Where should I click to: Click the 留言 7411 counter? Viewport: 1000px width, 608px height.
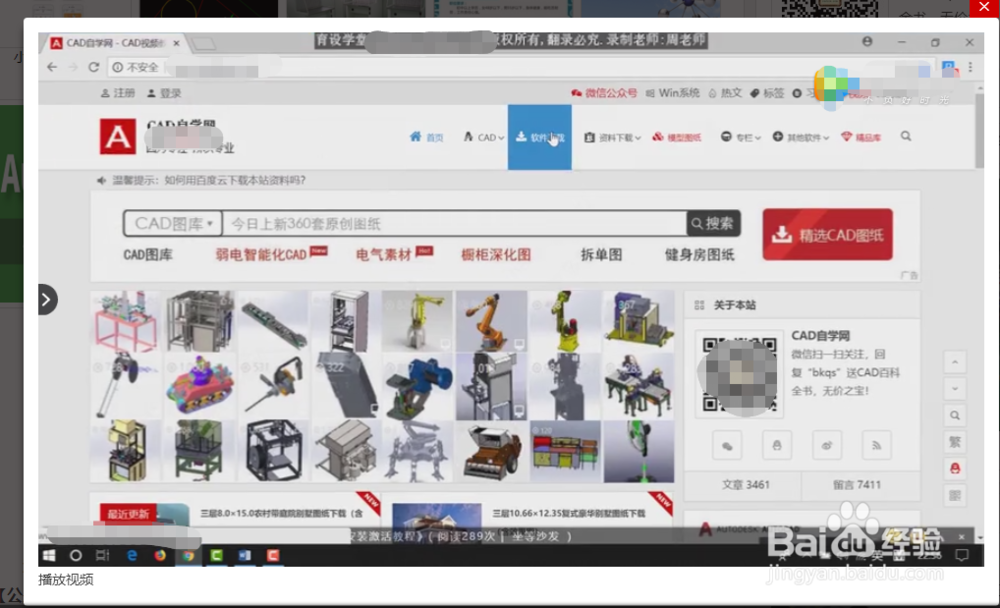point(857,485)
